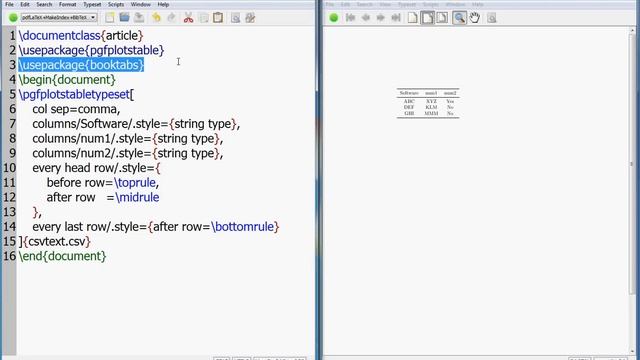Click the Undo arrow icon
The image size is (640, 360).
[x=156, y=18]
